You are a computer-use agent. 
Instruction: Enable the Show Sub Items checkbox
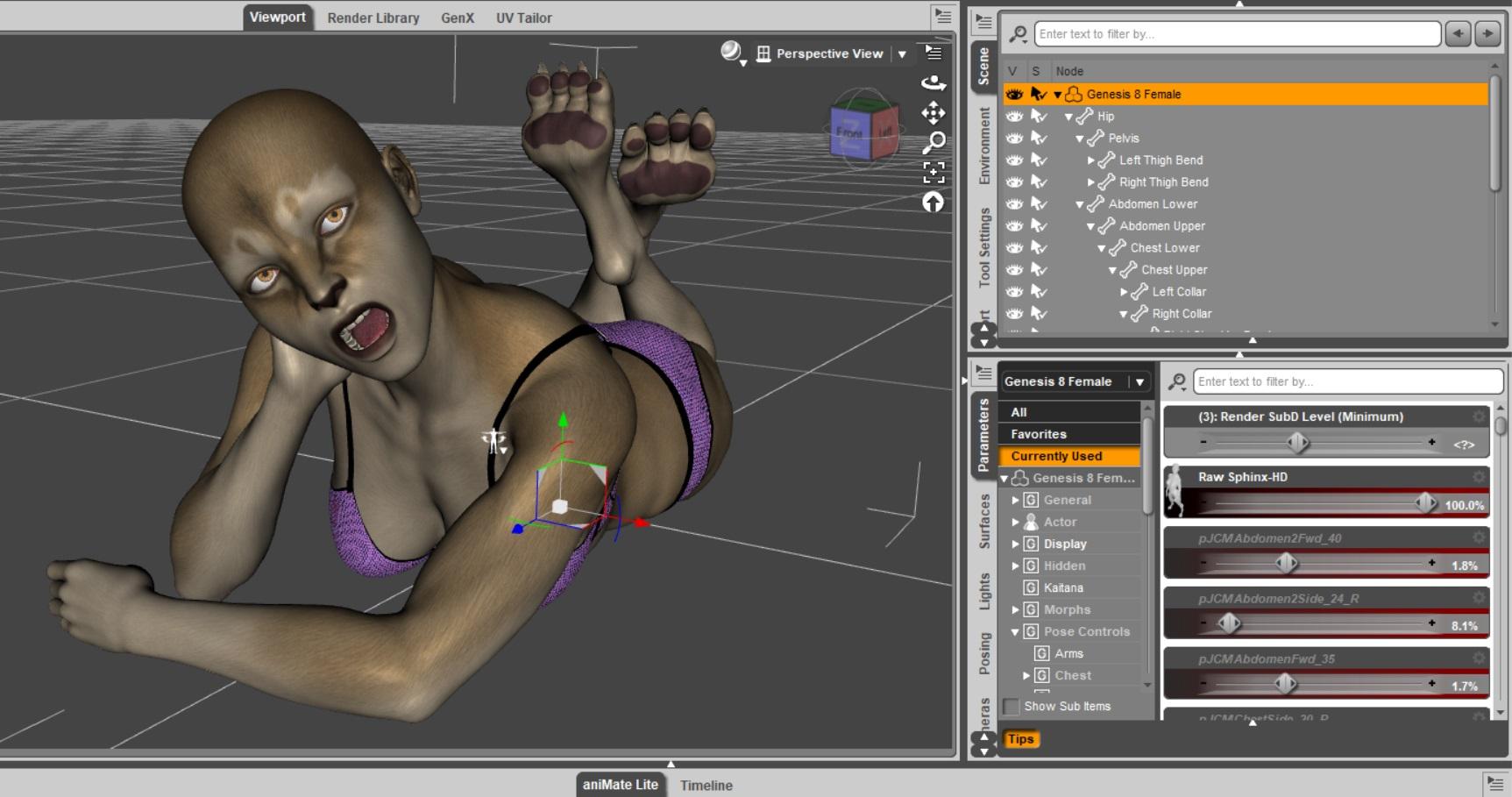coord(1012,706)
